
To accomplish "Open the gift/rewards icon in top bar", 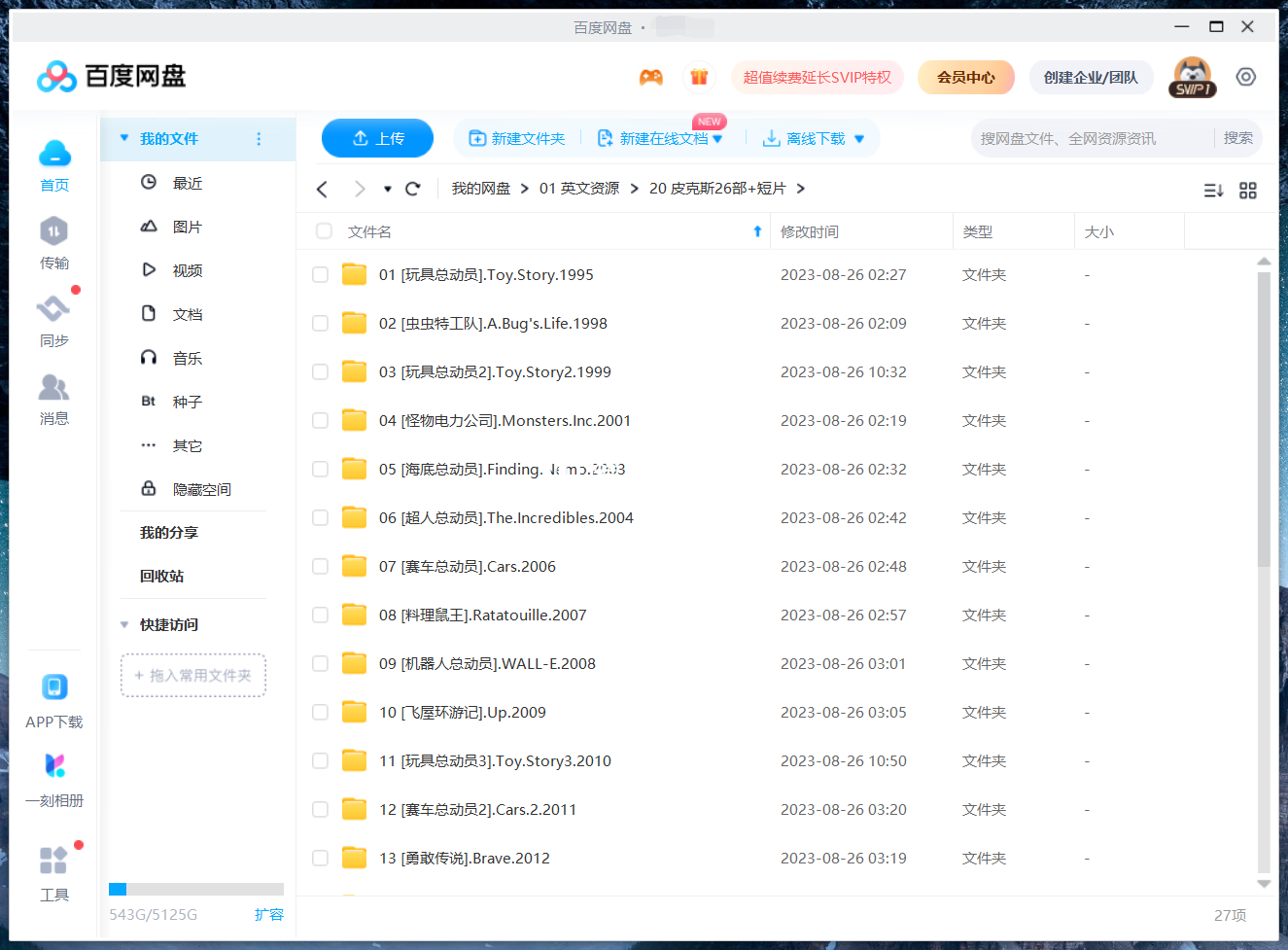I will 700,76.
